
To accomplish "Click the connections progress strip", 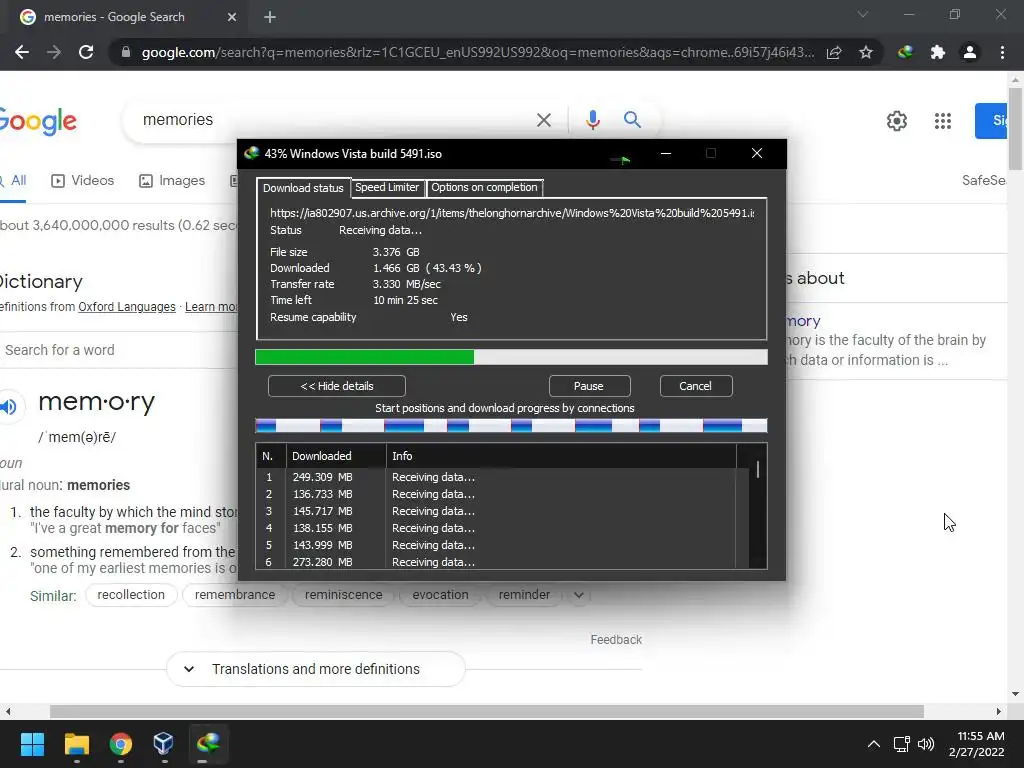I will (x=511, y=426).
